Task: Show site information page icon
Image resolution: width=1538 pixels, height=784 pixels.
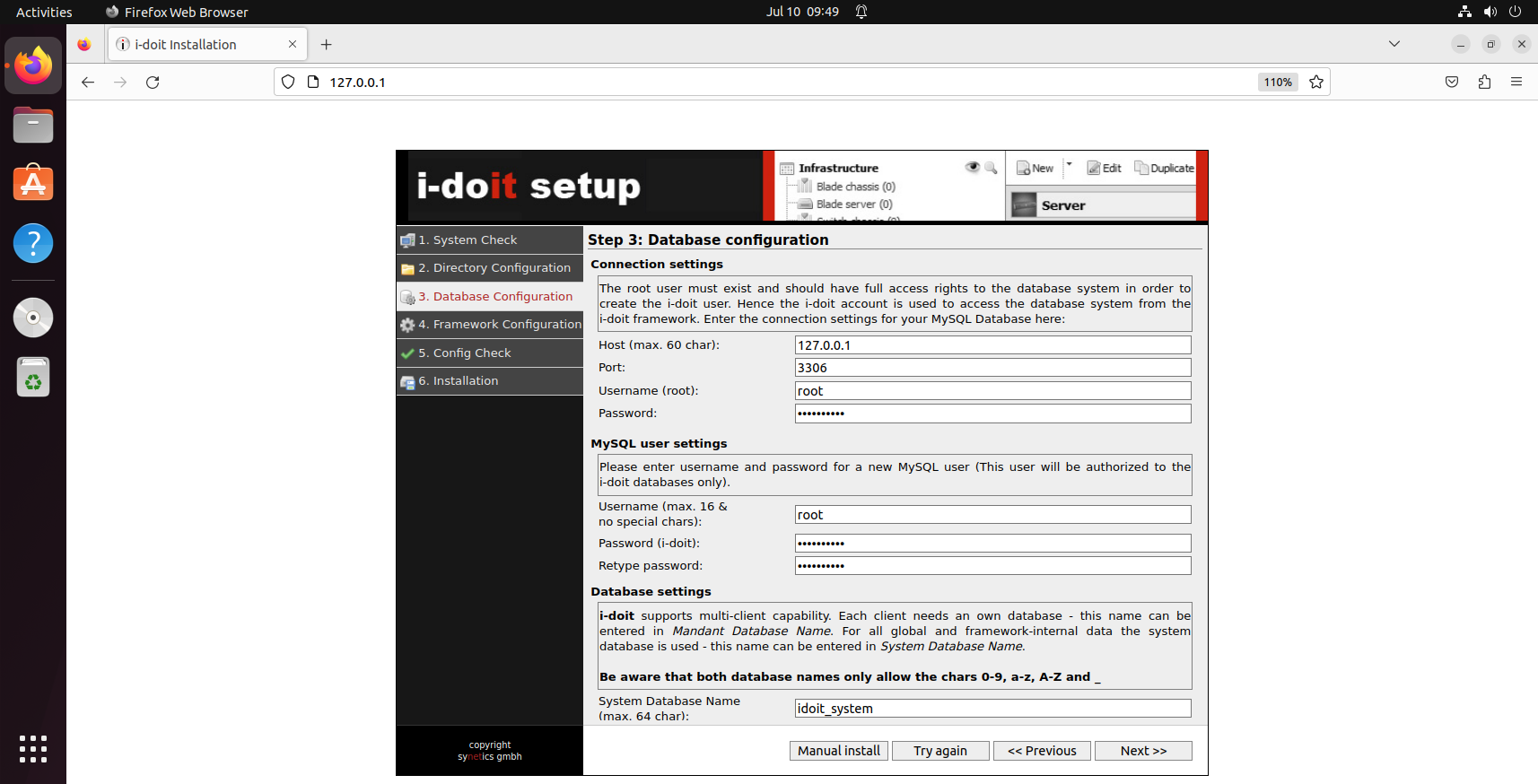Action: tap(313, 83)
